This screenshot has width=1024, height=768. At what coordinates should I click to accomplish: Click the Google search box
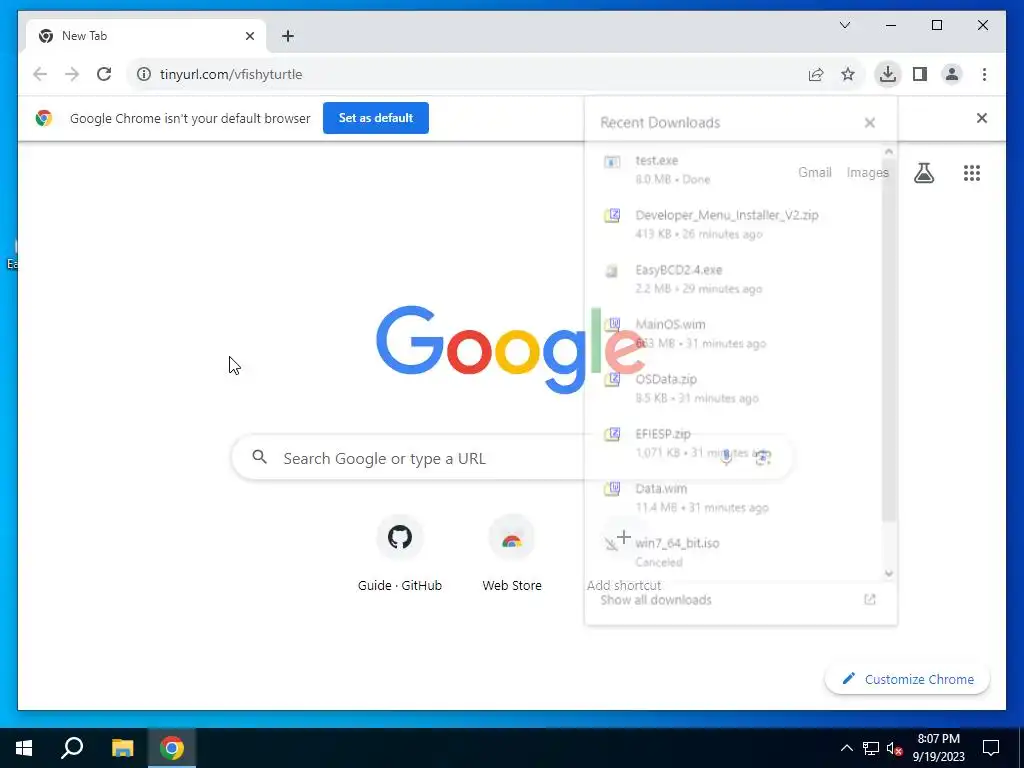512,458
